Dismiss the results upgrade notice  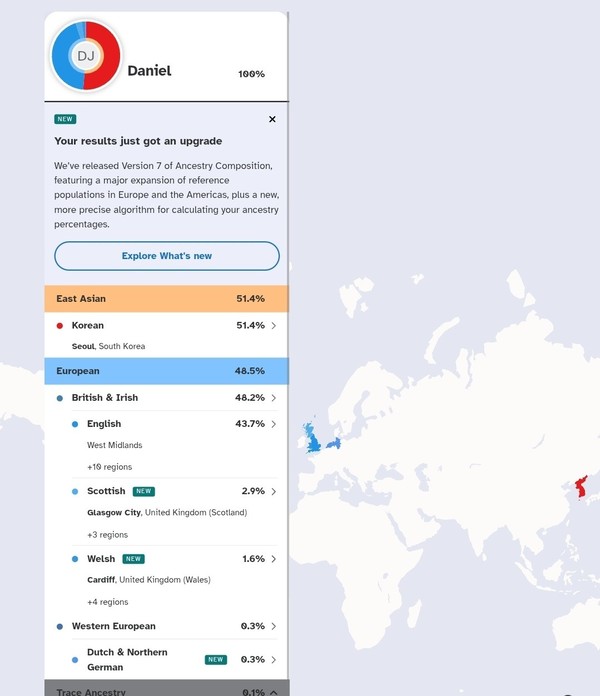tap(272, 119)
